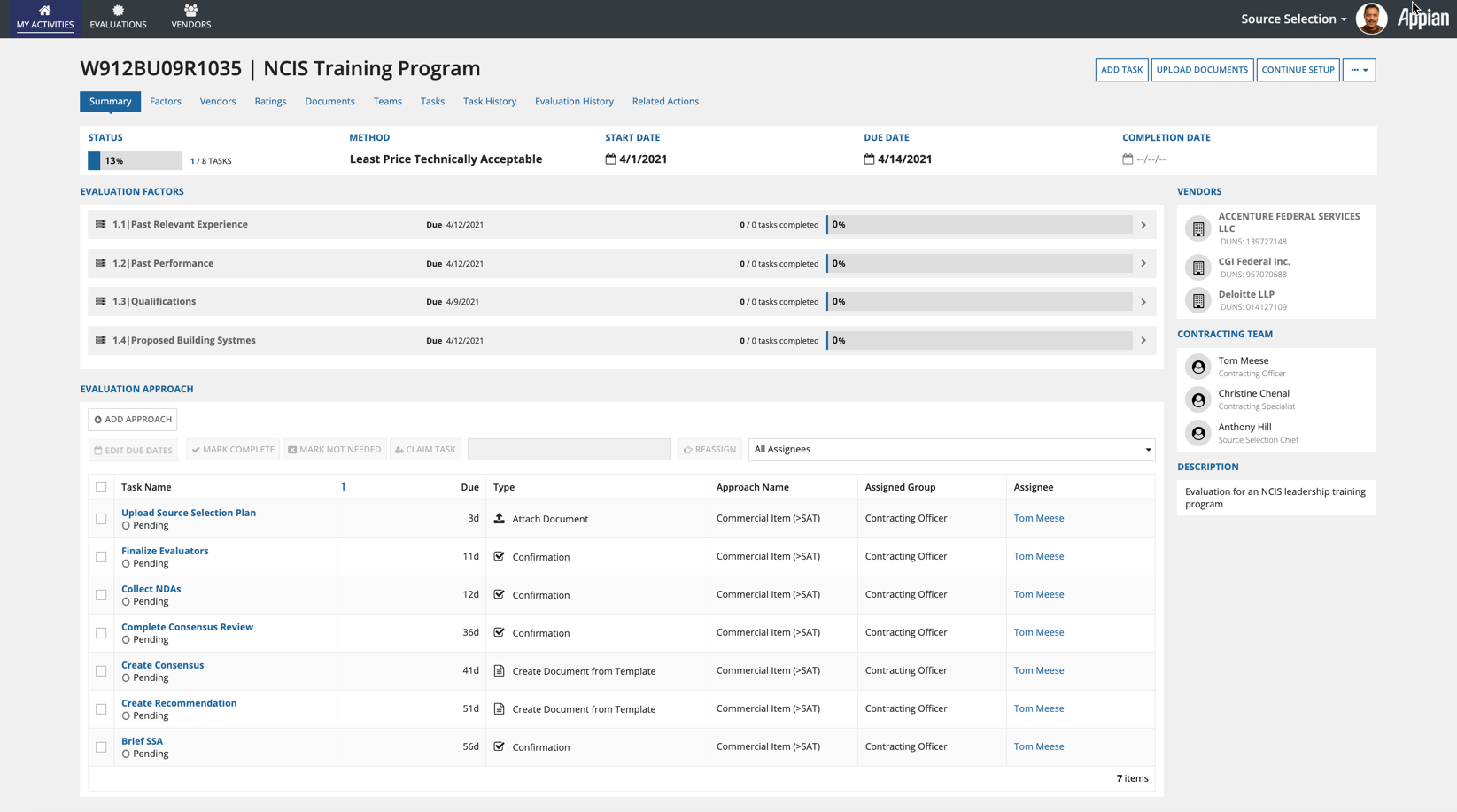This screenshot has height=812, width=1457.
Task: Check the Upload Source Selection Plan row
Action: 101,519
